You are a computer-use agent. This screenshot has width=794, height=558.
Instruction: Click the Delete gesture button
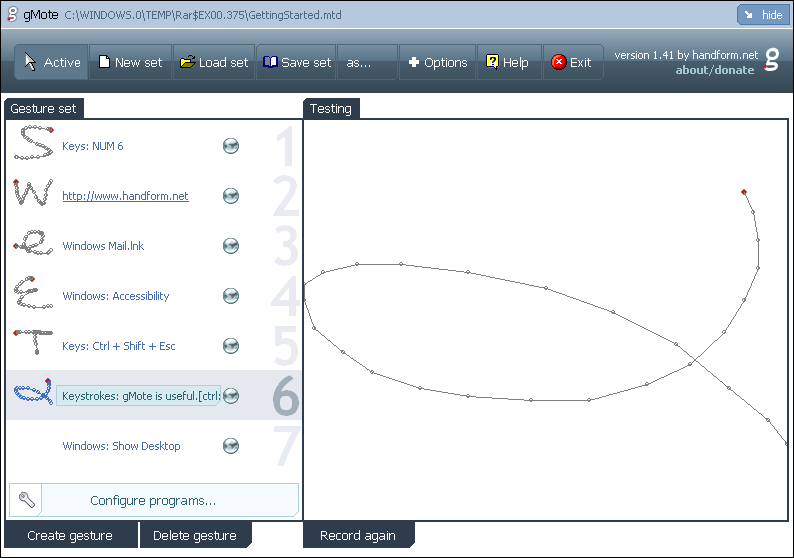(195, 535)
